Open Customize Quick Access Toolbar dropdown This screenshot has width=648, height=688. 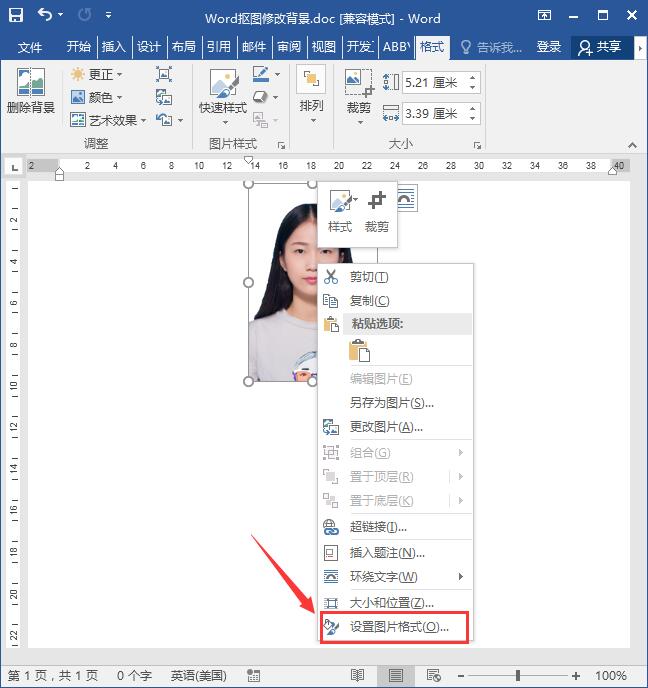click(x=108, y=15)
